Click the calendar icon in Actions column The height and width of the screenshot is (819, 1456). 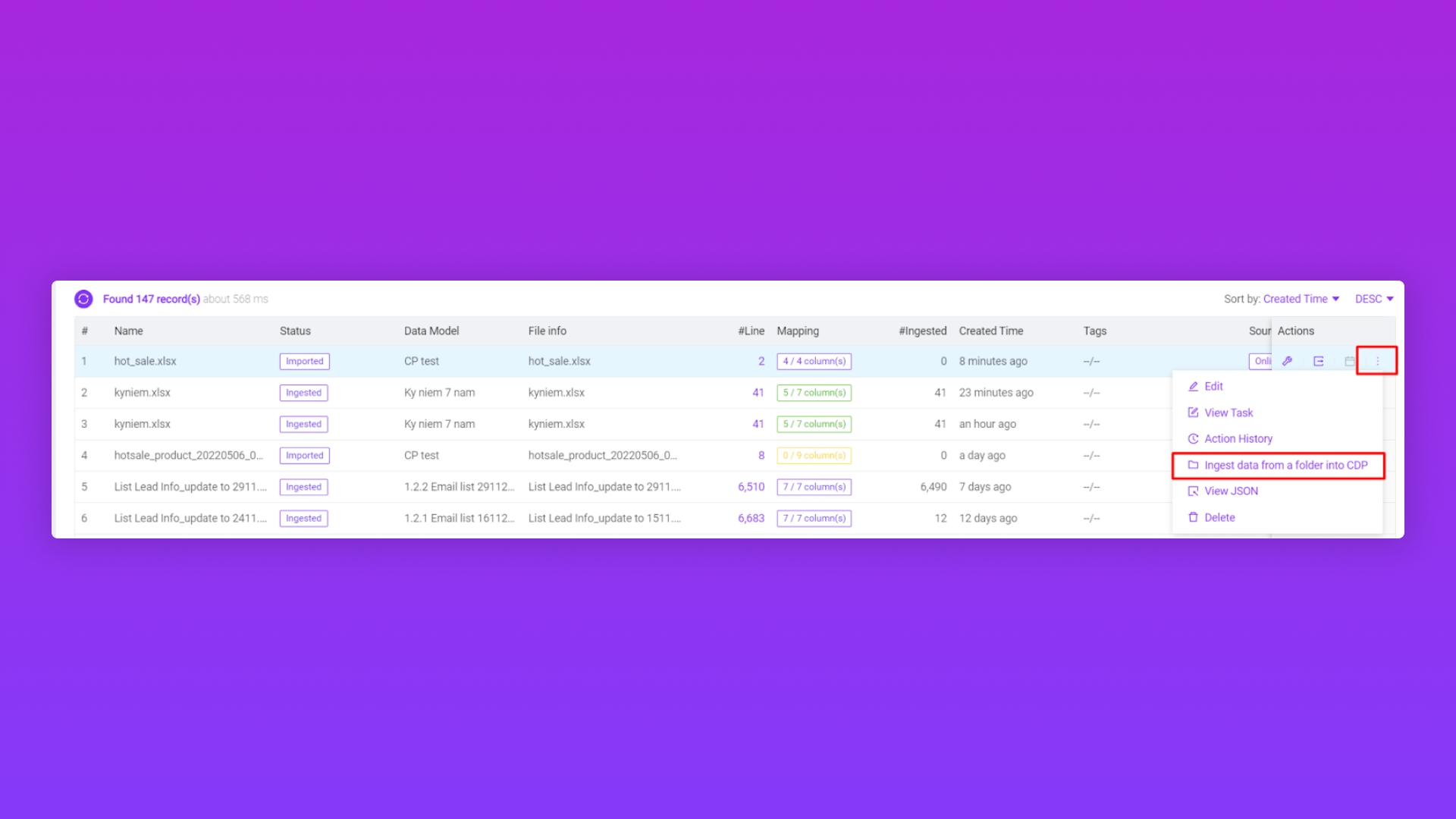pyautogui.click(x=1349, y=361)
